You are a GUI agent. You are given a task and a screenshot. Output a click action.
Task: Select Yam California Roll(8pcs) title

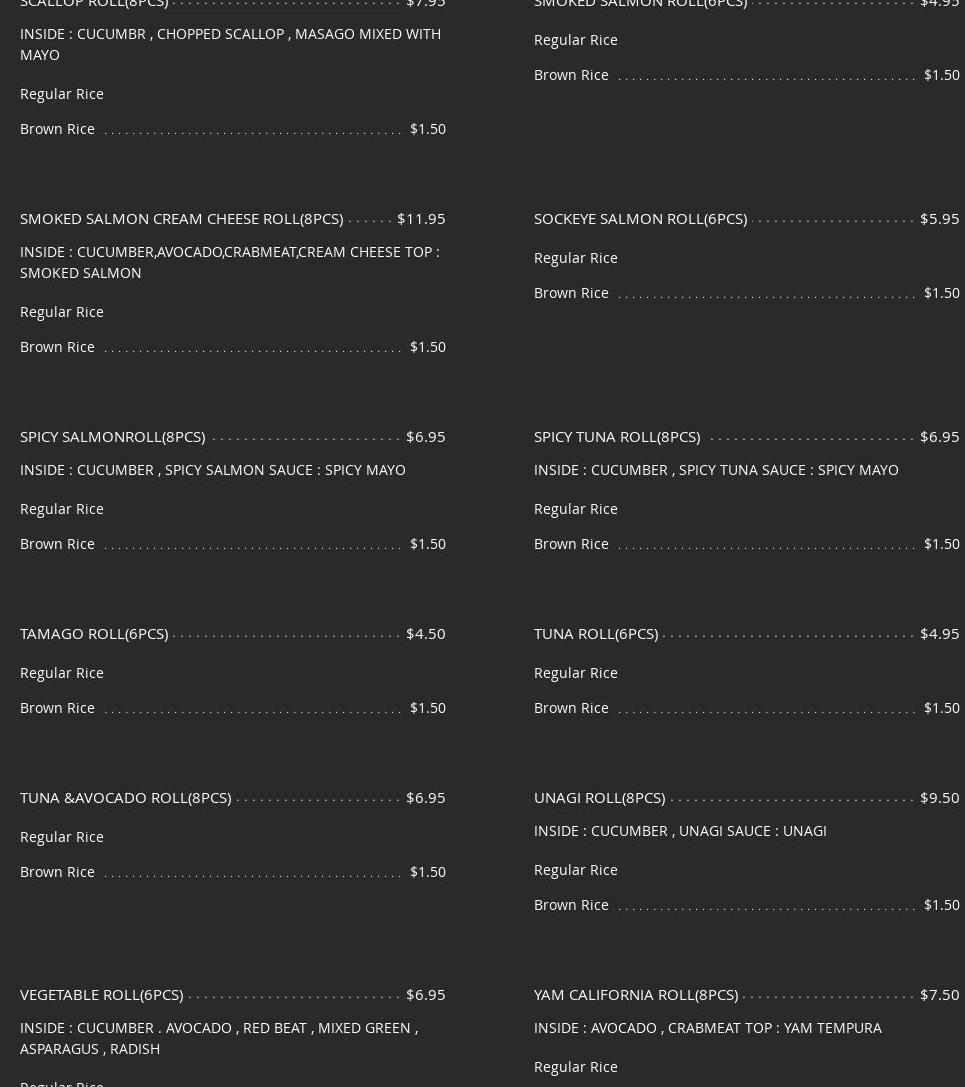coord(636,995)
